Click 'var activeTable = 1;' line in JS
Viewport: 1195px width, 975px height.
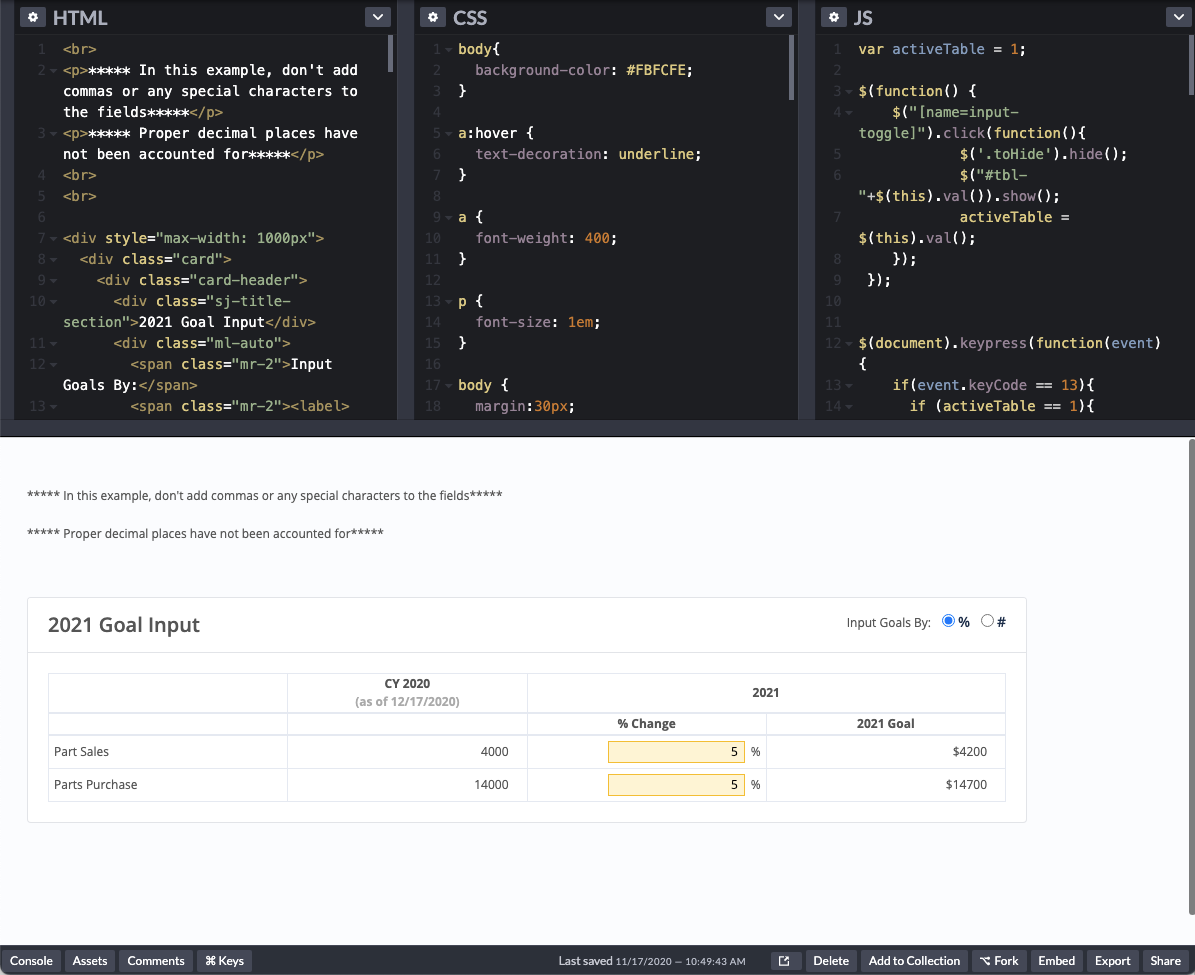tap(942, 50)
